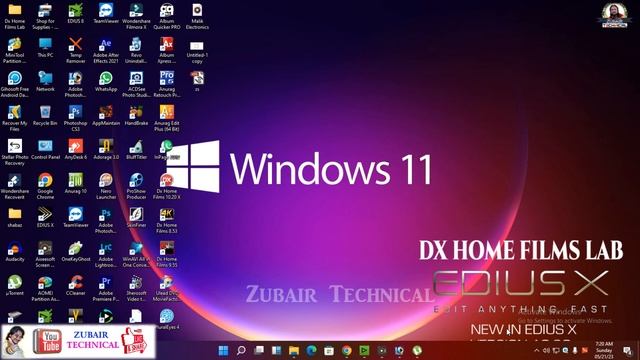
Task: Open Adorage 3.0 desktop shortcut
Action: pyautogui.click(x=106, y=149)
